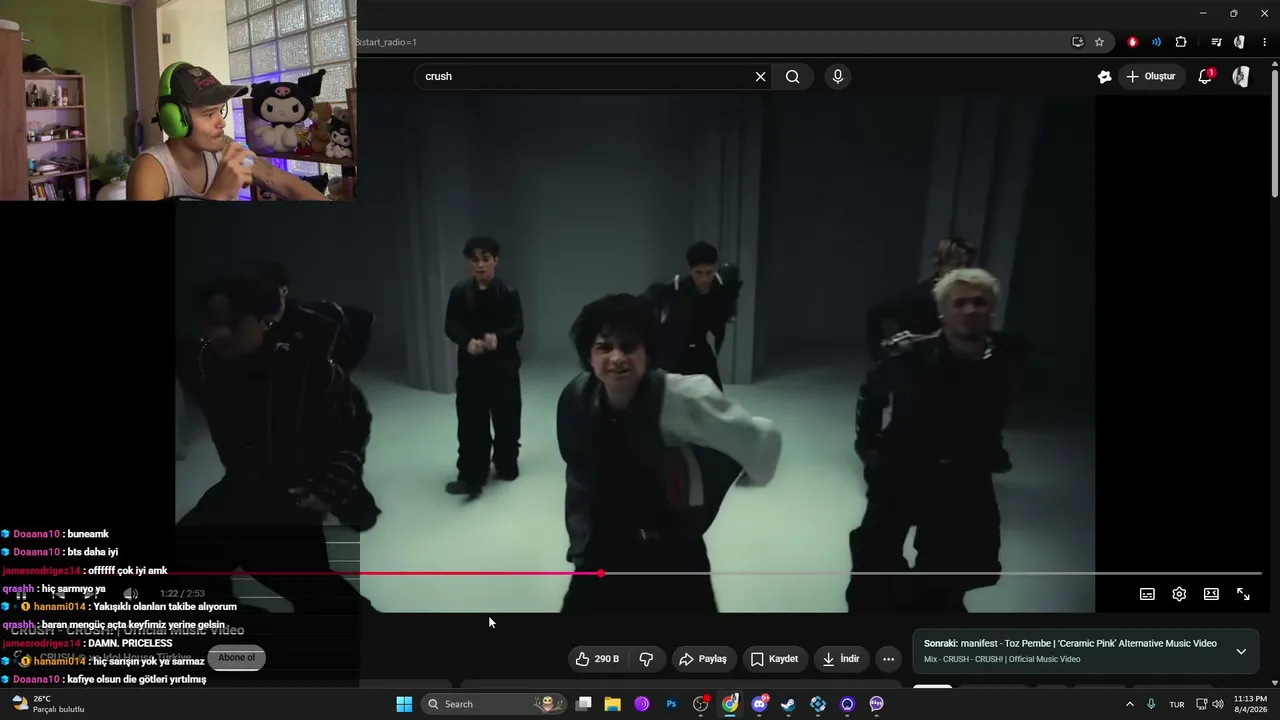This screenshot has width=1280, height=720.
Task: Toggle subtitles on the video player
Action: (x=1147, y=594)
